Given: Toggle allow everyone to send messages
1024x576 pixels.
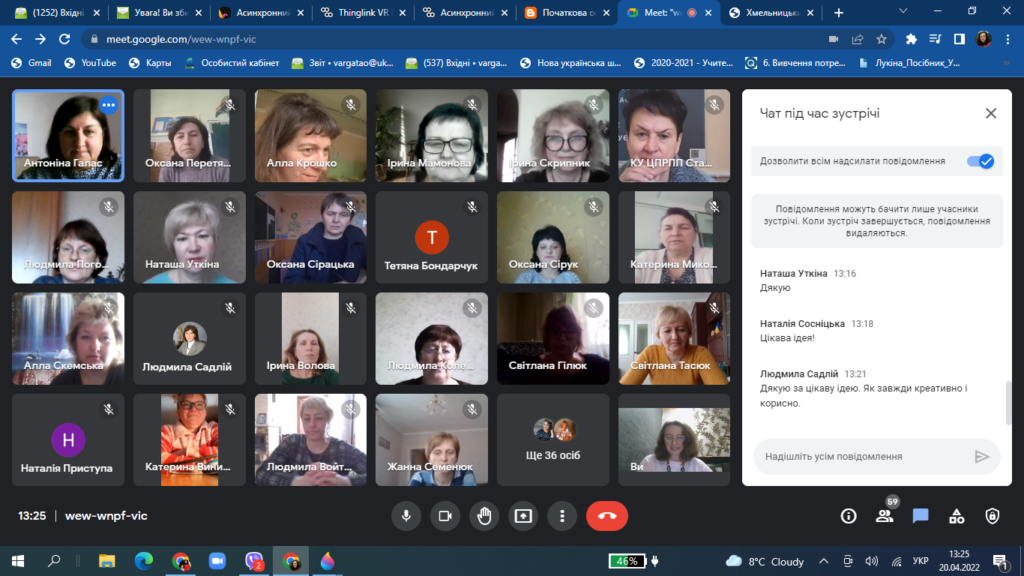Looking at the screenshot, I should (x=980, y=161).
